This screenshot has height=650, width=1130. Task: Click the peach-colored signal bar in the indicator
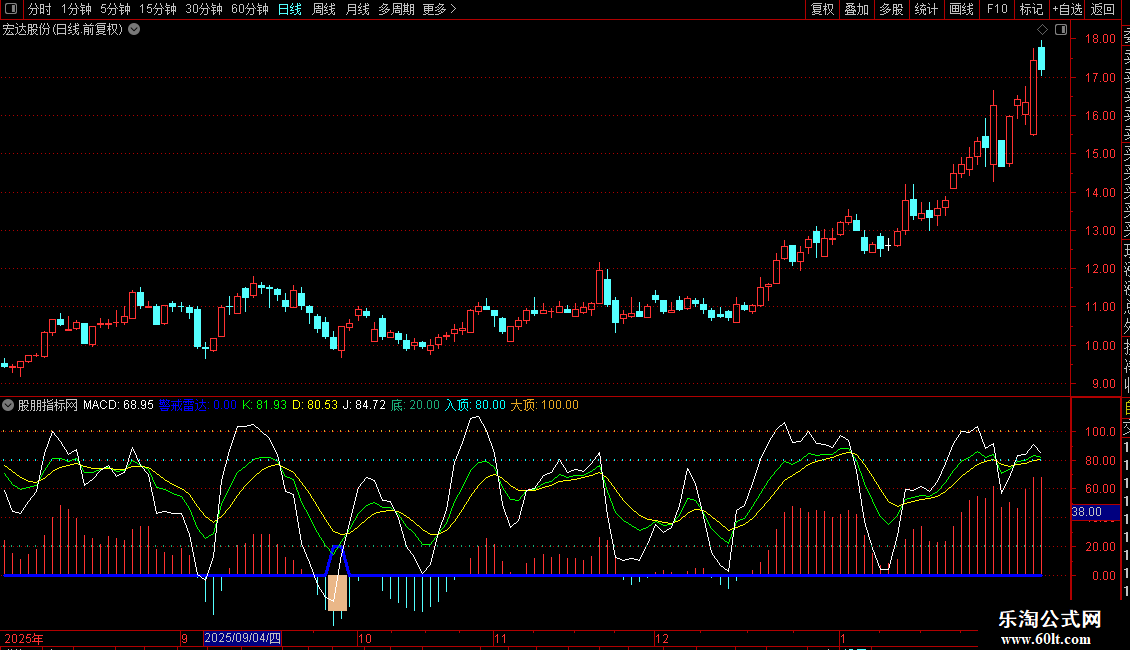click(337, 592)
